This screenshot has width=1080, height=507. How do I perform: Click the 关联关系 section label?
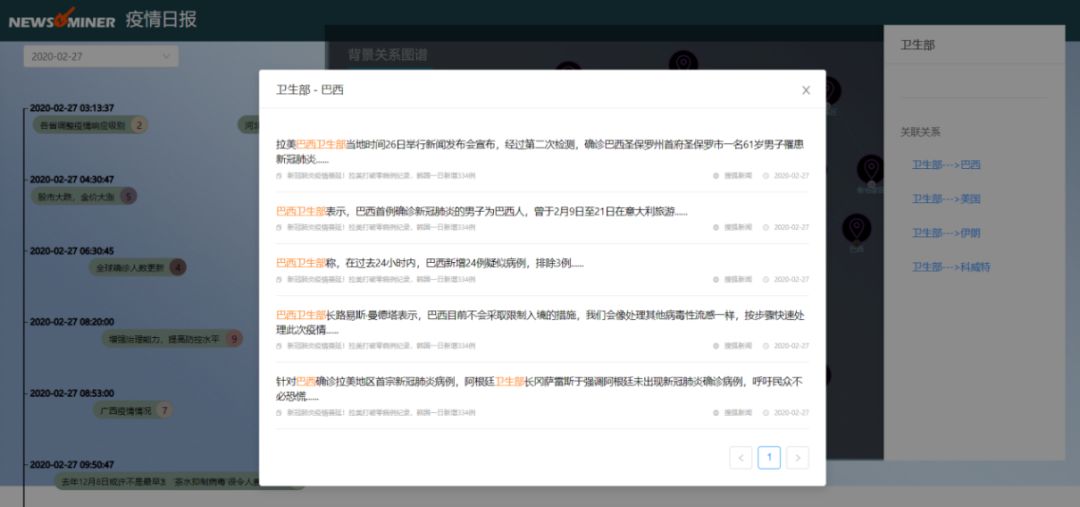tap(920, 132)
